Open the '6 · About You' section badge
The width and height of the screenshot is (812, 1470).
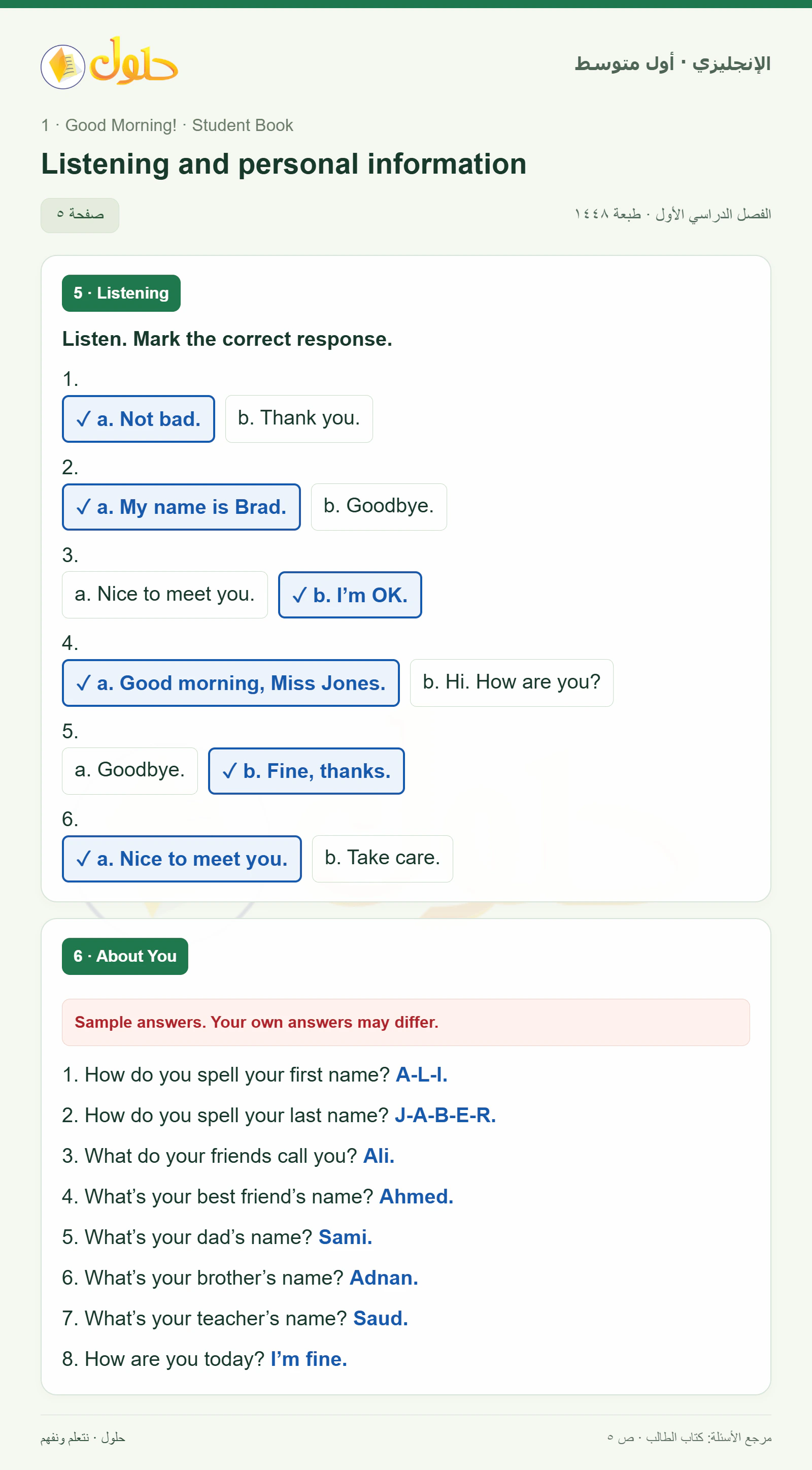[x=125, y=957]
